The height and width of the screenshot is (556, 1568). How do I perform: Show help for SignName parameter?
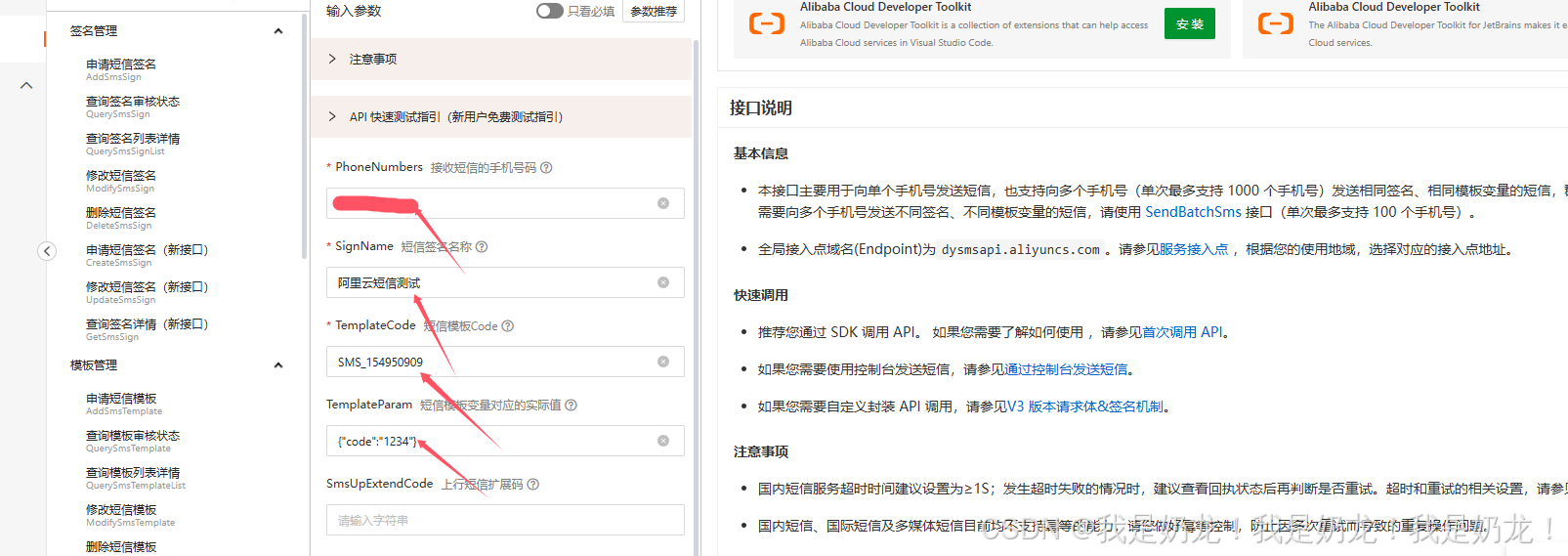pos(482,247)
